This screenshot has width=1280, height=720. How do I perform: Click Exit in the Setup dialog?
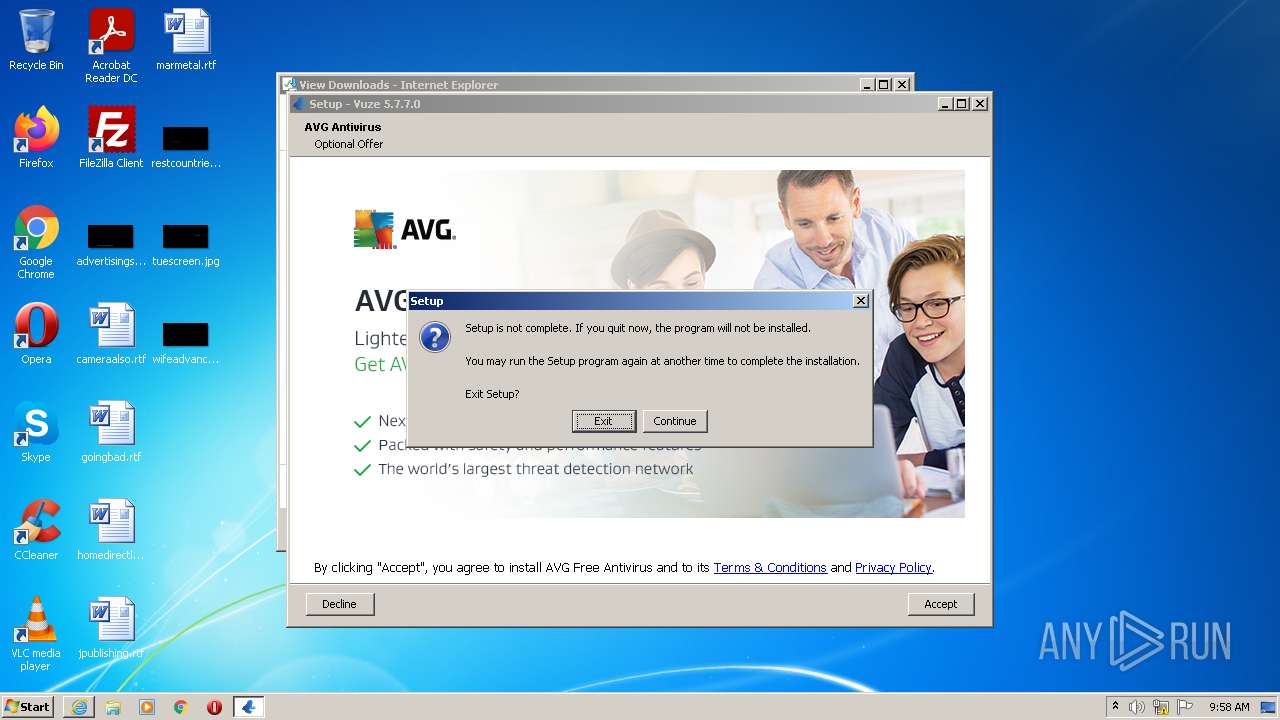pos(603,421)
